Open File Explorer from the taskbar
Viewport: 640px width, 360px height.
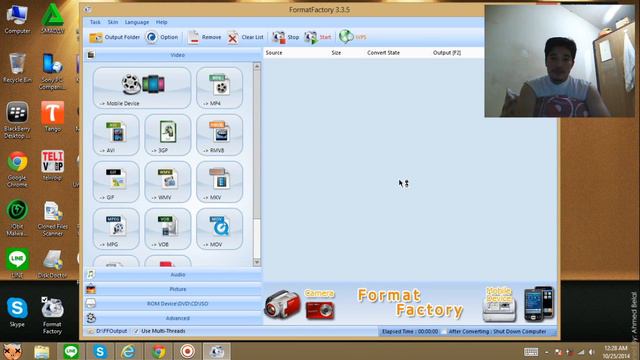tap(42, 351)
